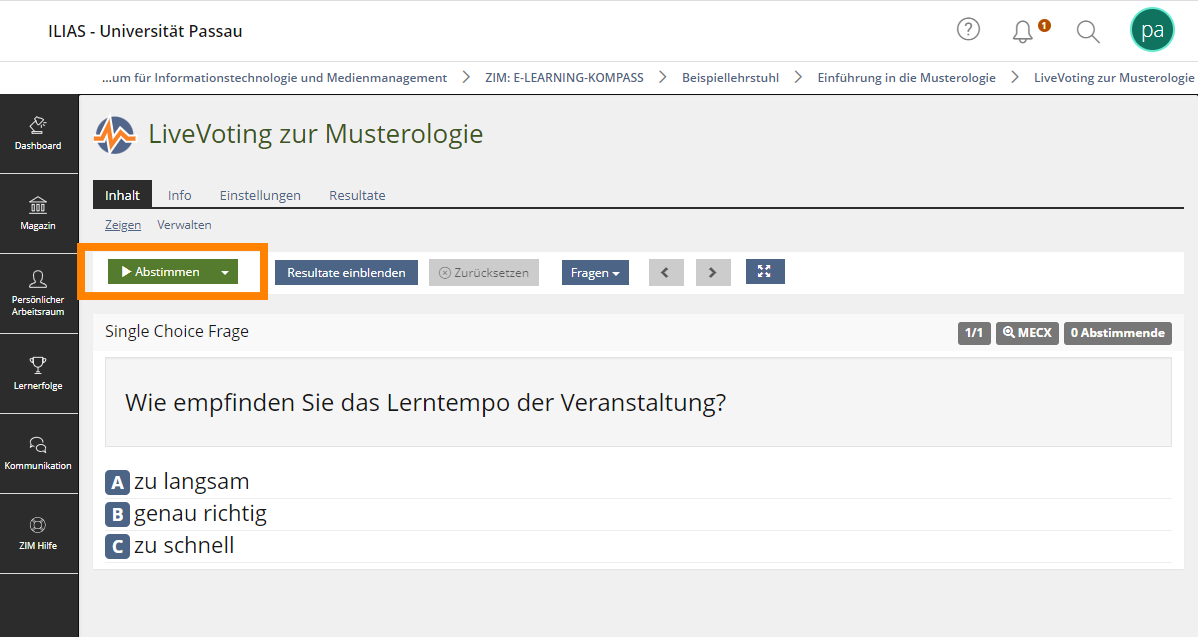Click ILIAS - Universität Passau header title

pos(145,31)
